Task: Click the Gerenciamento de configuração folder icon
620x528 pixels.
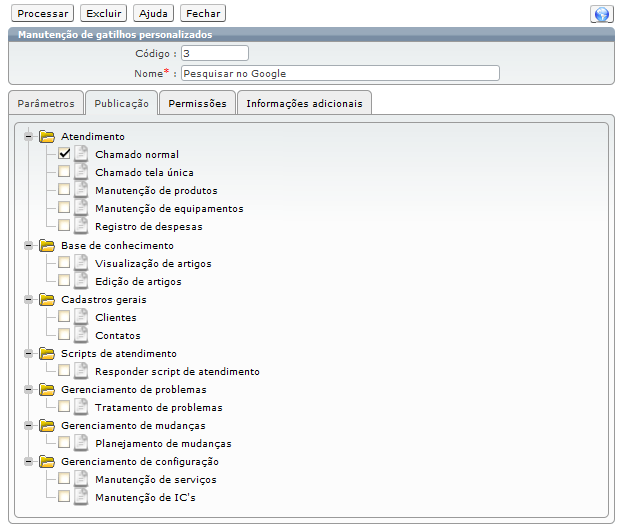Action: [x=47, y=462]
